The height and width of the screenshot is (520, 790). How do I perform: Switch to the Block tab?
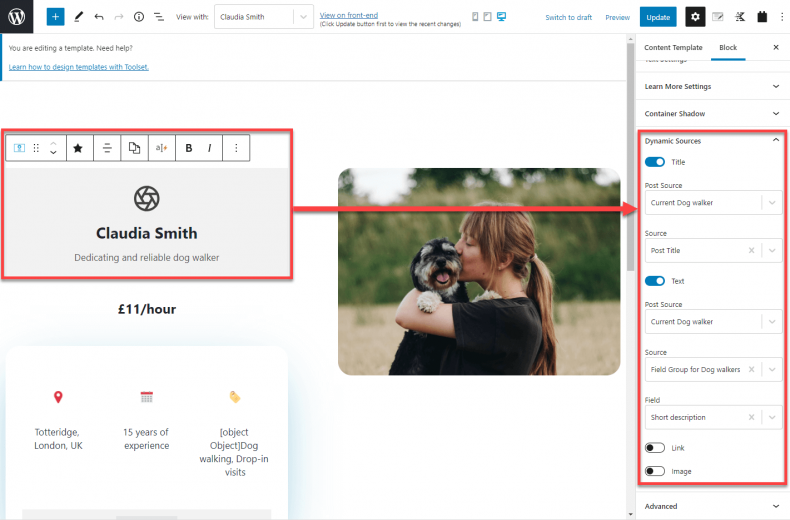point(728,47)
